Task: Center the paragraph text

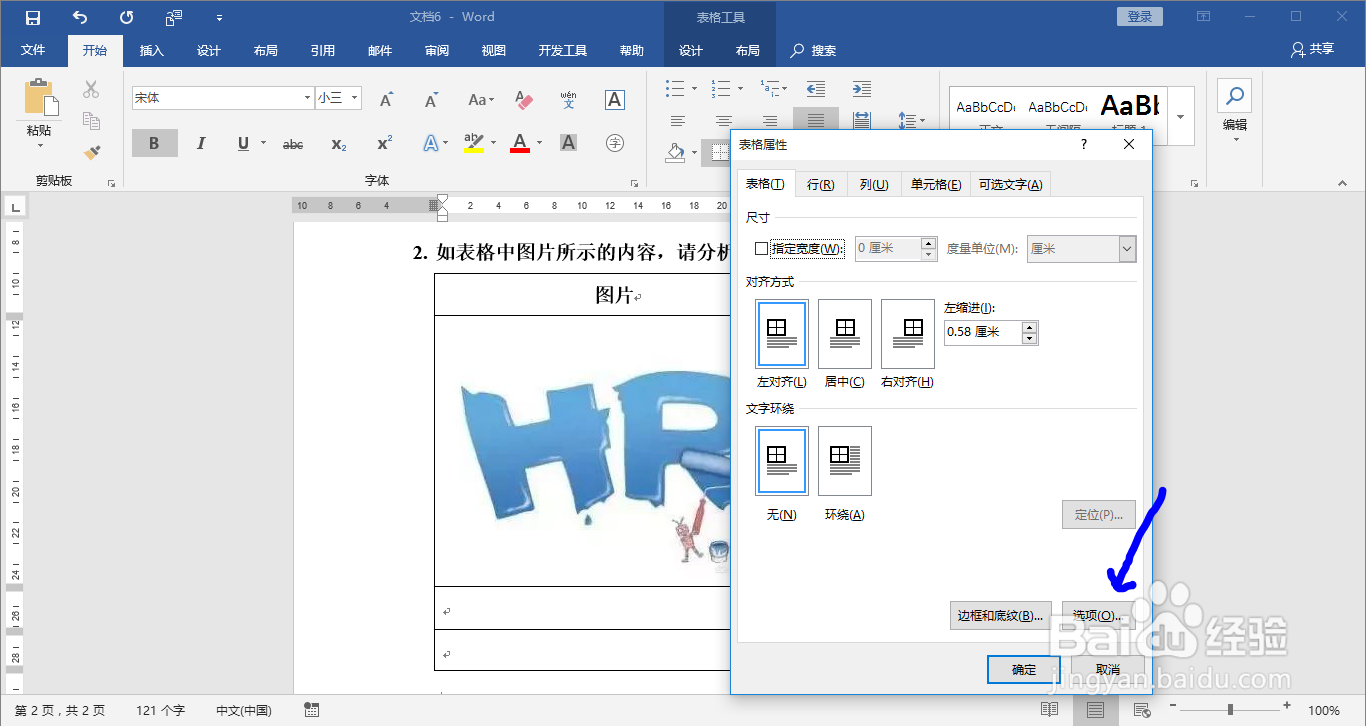Action: click(x=724, y=121)
